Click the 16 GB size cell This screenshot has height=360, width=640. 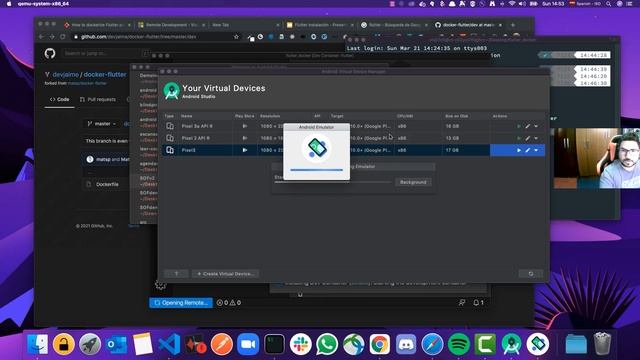[x=452, y=126]
